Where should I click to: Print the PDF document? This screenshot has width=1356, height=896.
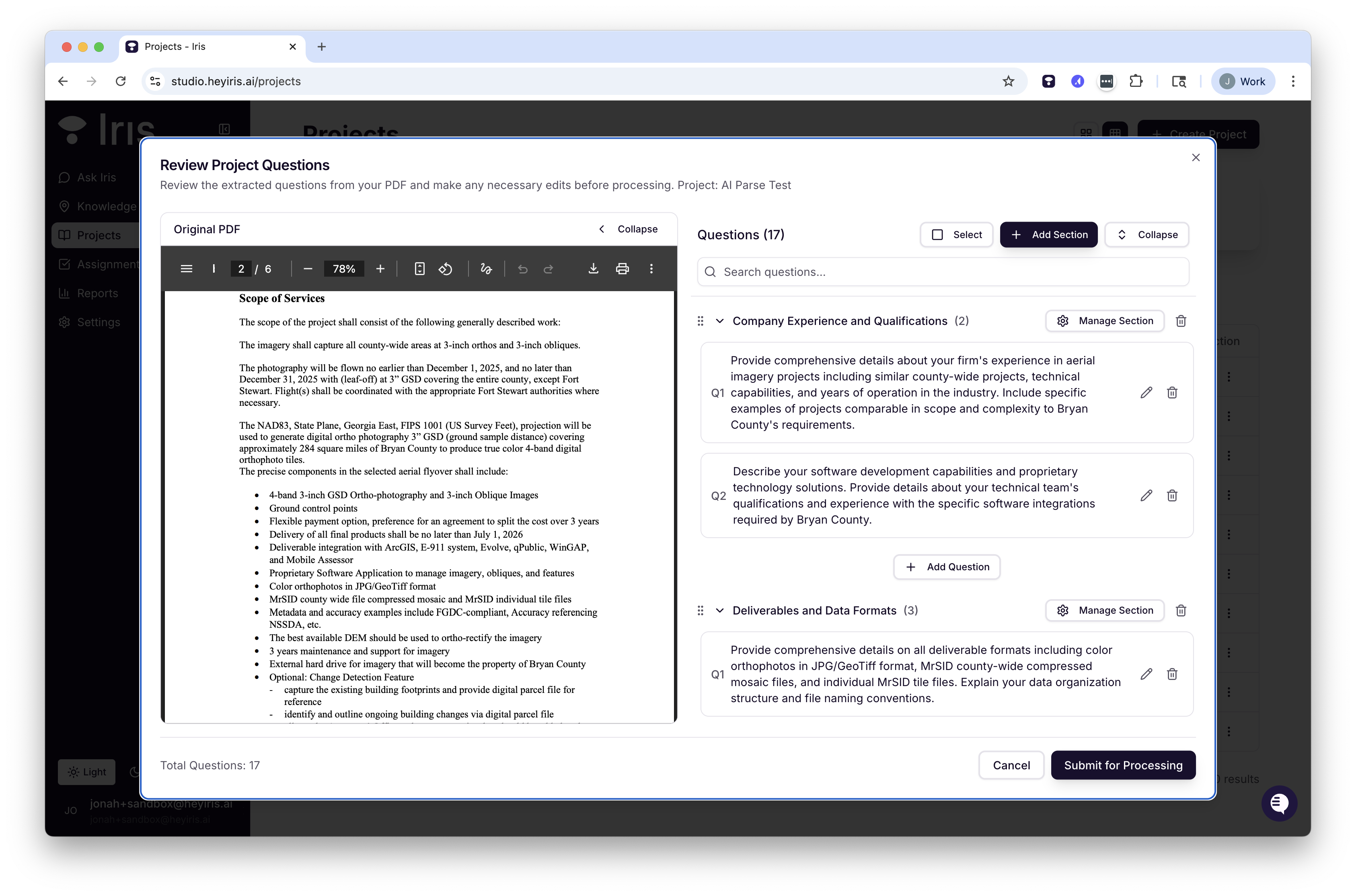(x=622, y=269)
